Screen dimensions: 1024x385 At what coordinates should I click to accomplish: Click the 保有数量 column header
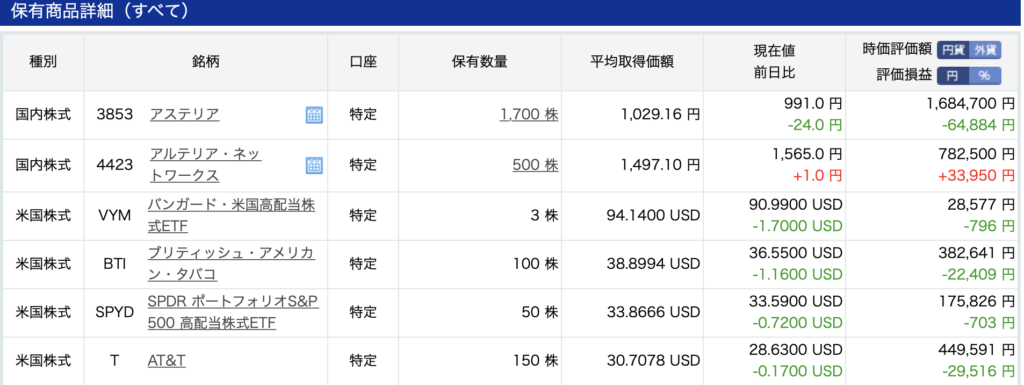tap(480, 62)
